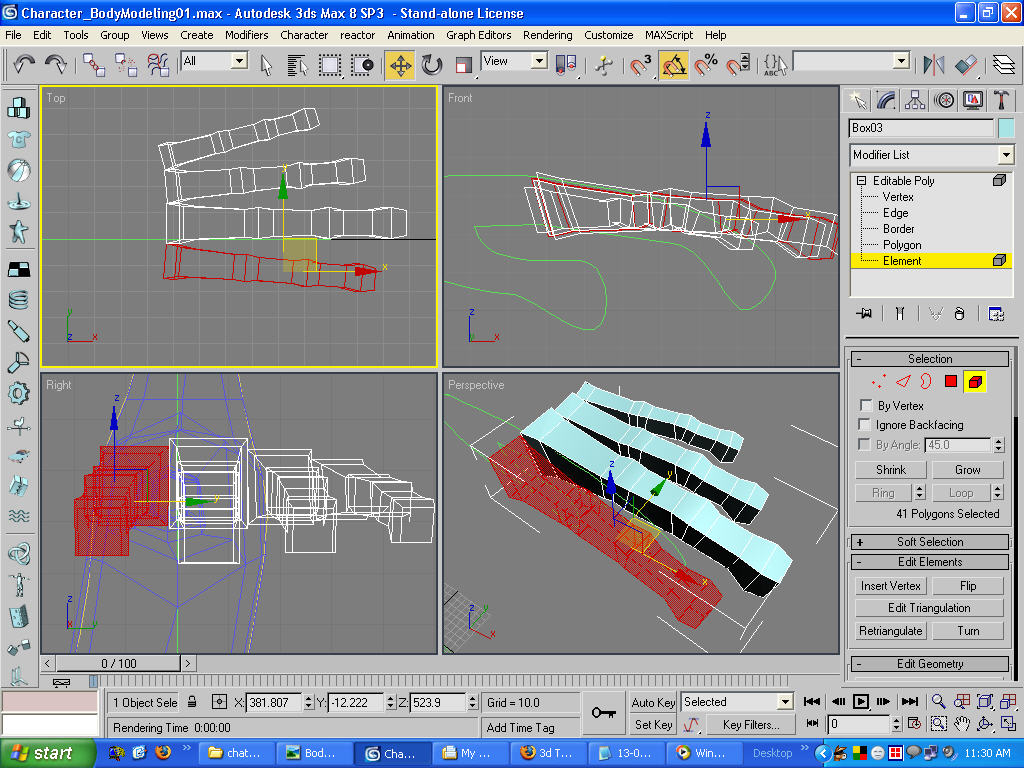Toggle the Percent Snap icon
1024x768 pixels.
tap(705, 65)
